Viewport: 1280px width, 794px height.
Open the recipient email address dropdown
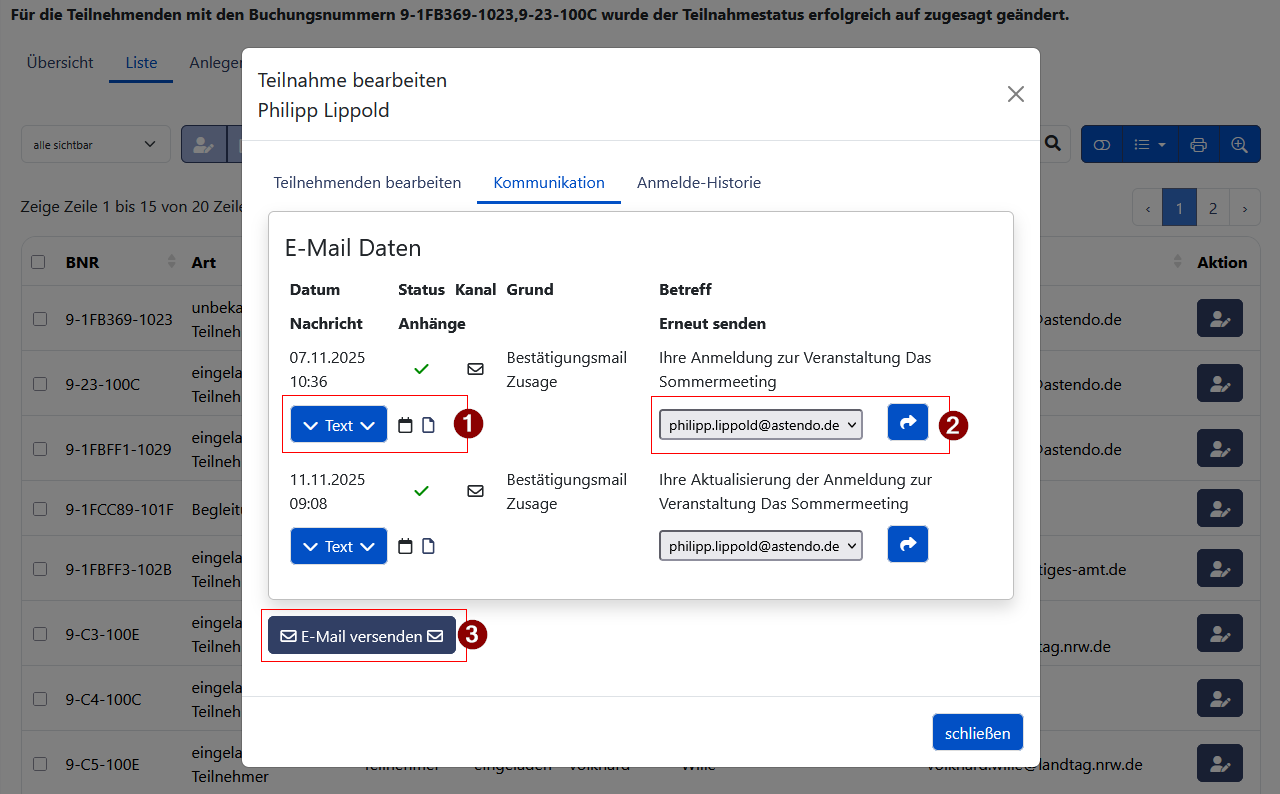coord(760,423)
